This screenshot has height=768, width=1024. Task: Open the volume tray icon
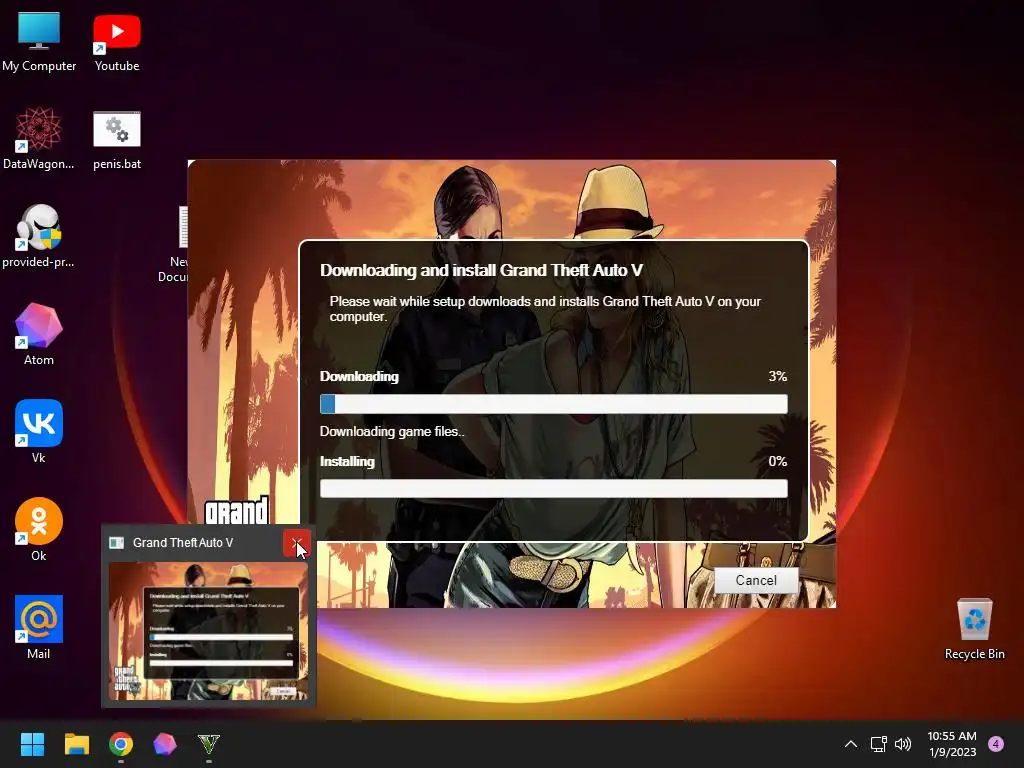click(903, 744)
